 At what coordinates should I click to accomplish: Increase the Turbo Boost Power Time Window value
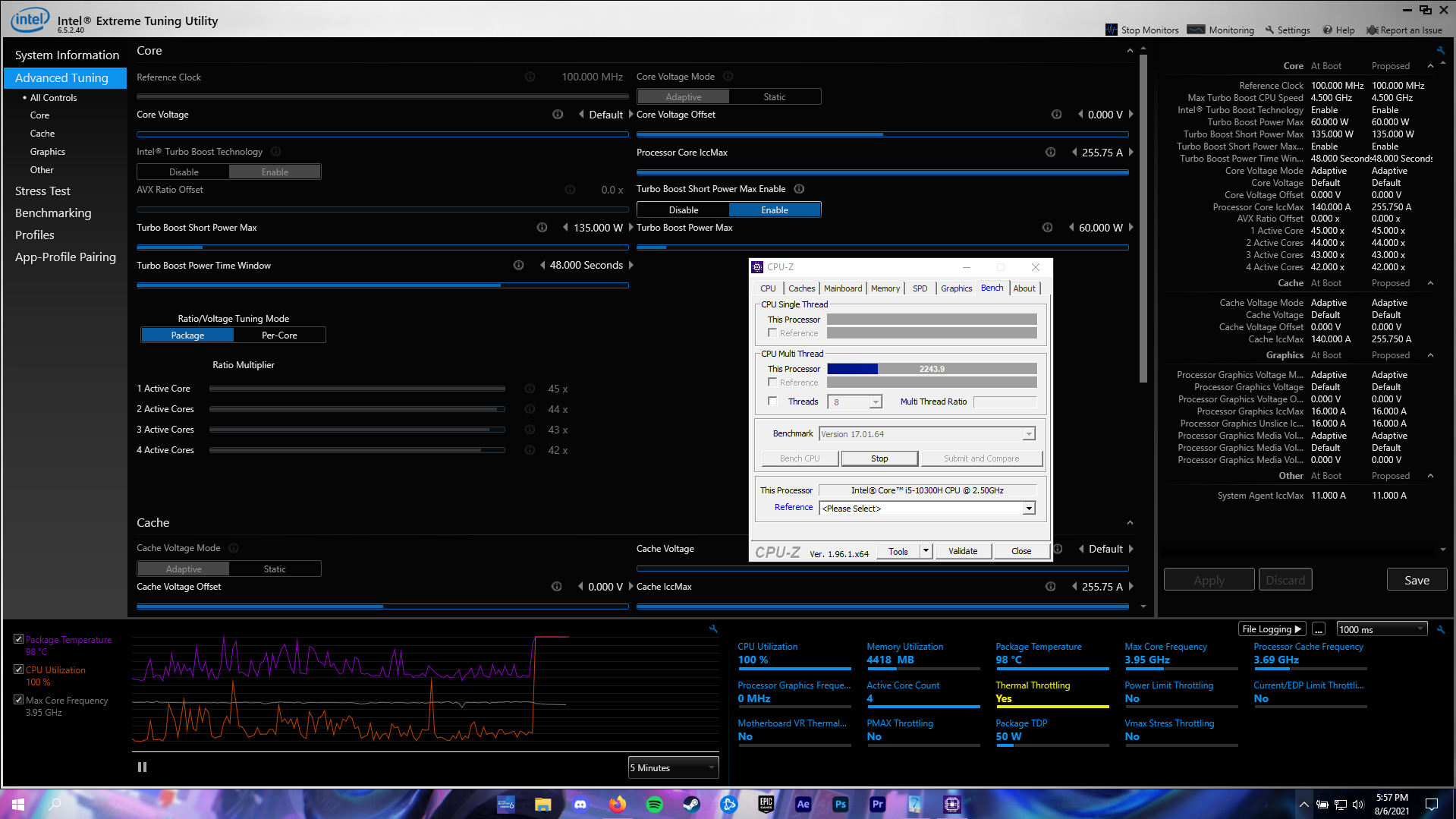631,265
